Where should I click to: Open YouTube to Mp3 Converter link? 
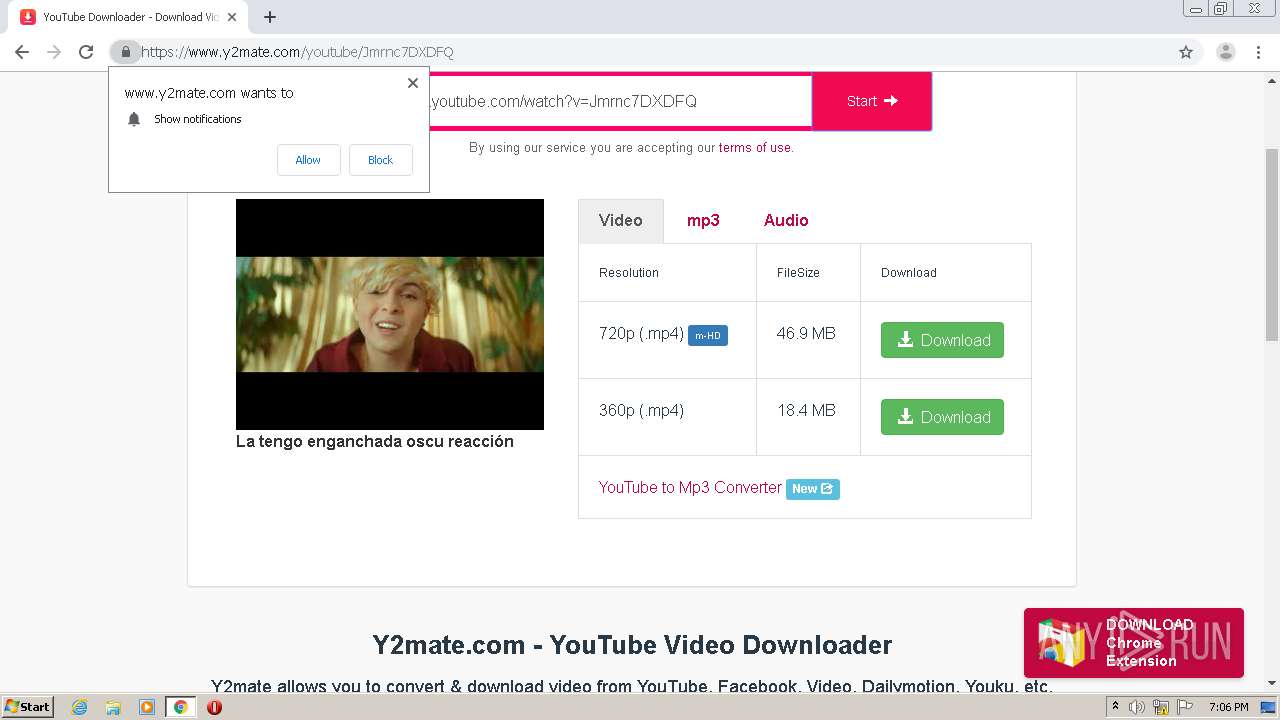690,487
